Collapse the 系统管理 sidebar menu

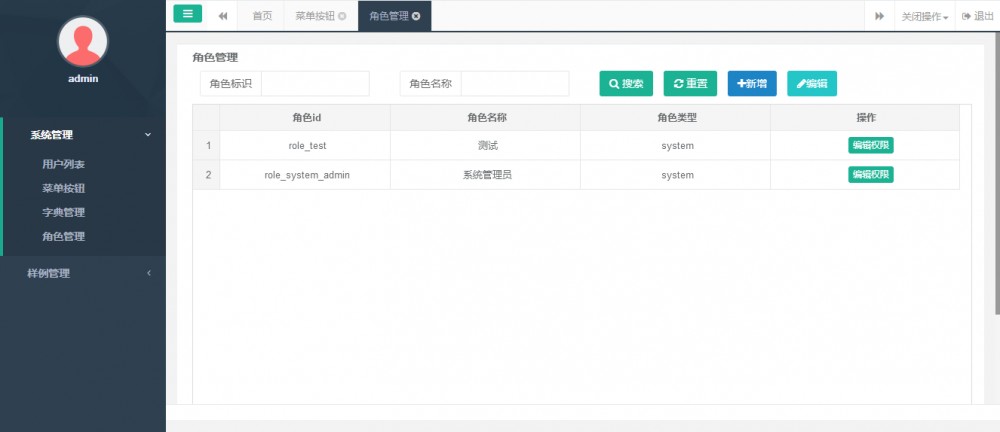(x=83, y=135)
